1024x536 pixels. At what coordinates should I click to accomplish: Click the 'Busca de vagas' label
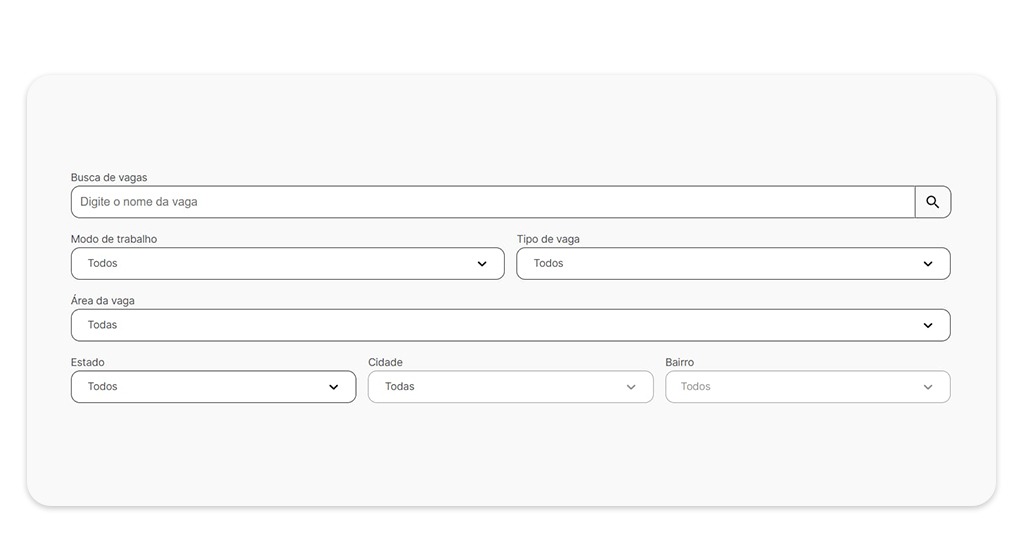click(x=109, y=178)
